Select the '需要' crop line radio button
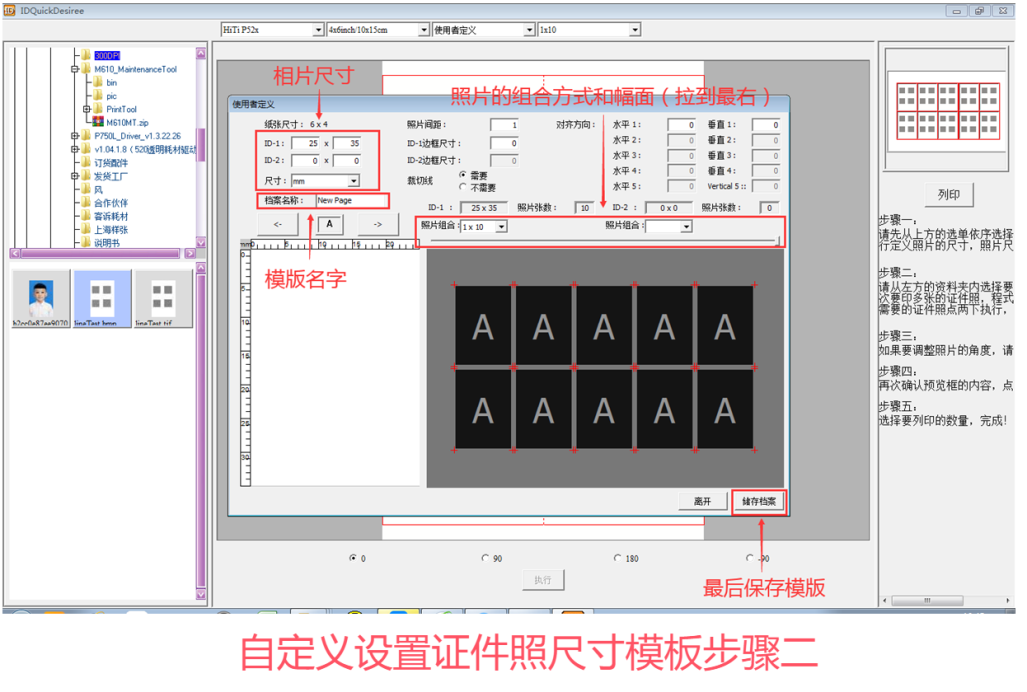 pos(462,174)
